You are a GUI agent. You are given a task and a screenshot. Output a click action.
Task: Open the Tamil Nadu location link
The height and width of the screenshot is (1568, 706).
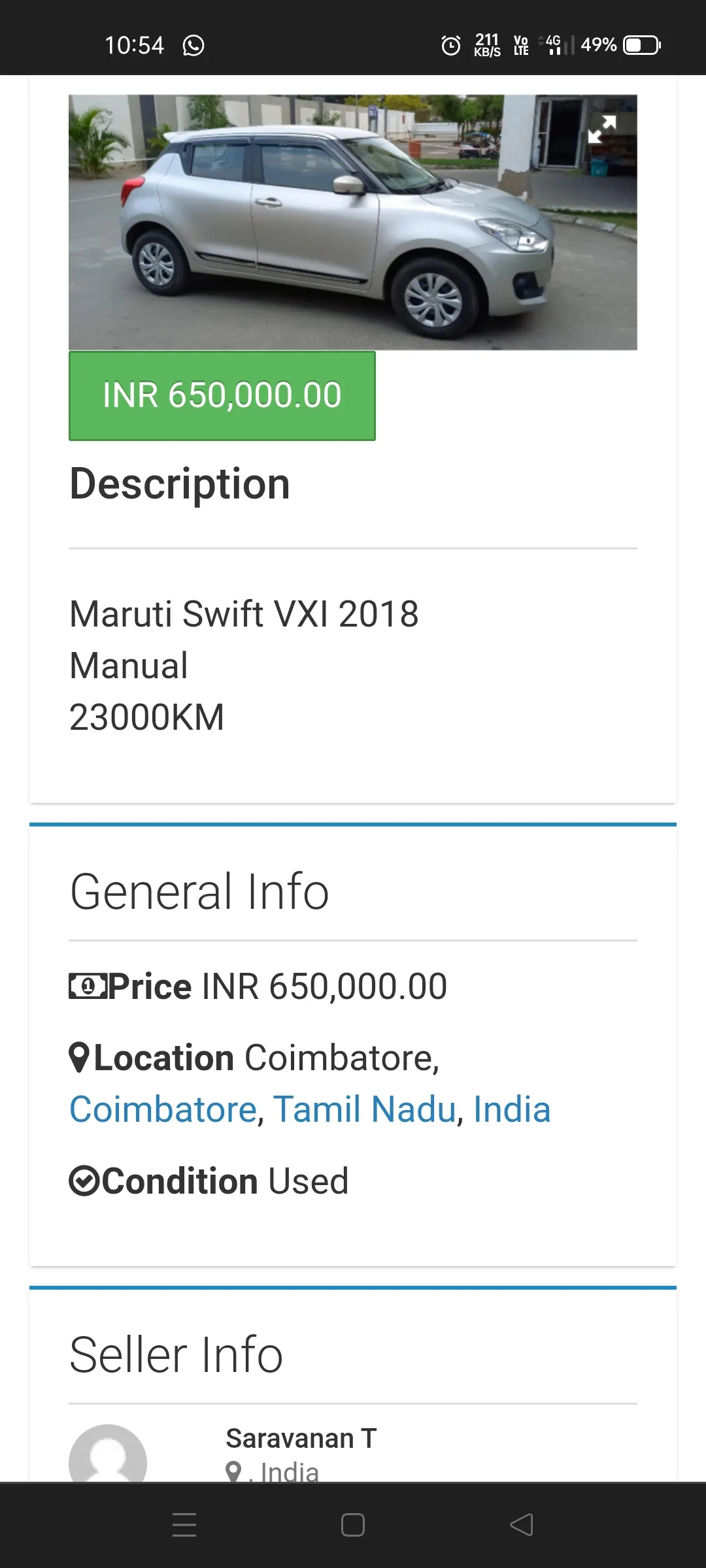[x=364, y=1109]
